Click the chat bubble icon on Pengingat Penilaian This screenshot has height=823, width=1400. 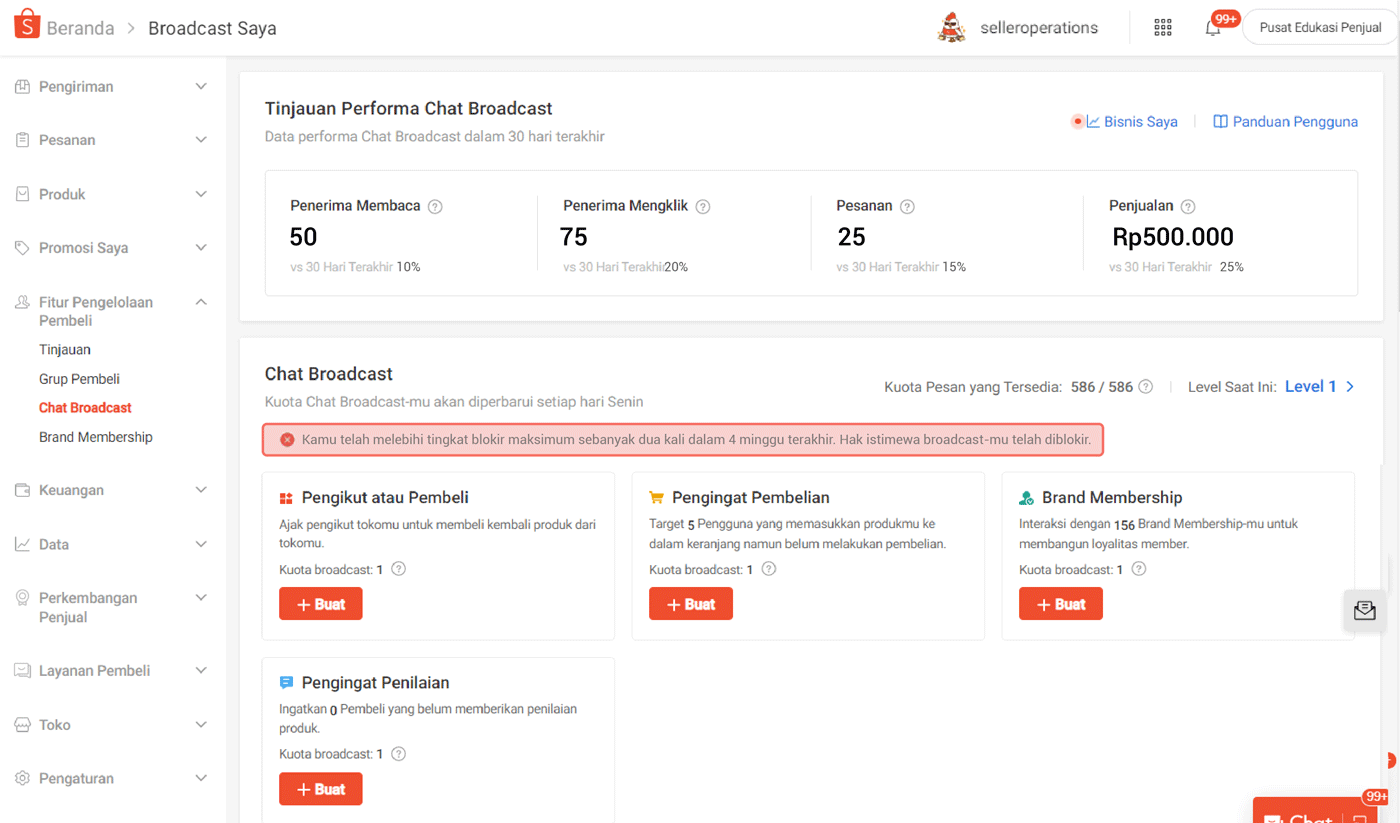coord(286,682)
